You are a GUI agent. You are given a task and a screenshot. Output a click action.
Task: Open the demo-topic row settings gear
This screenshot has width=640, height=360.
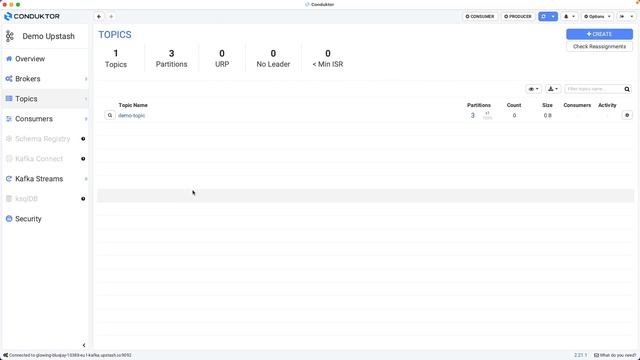click(x=627, y=116)
